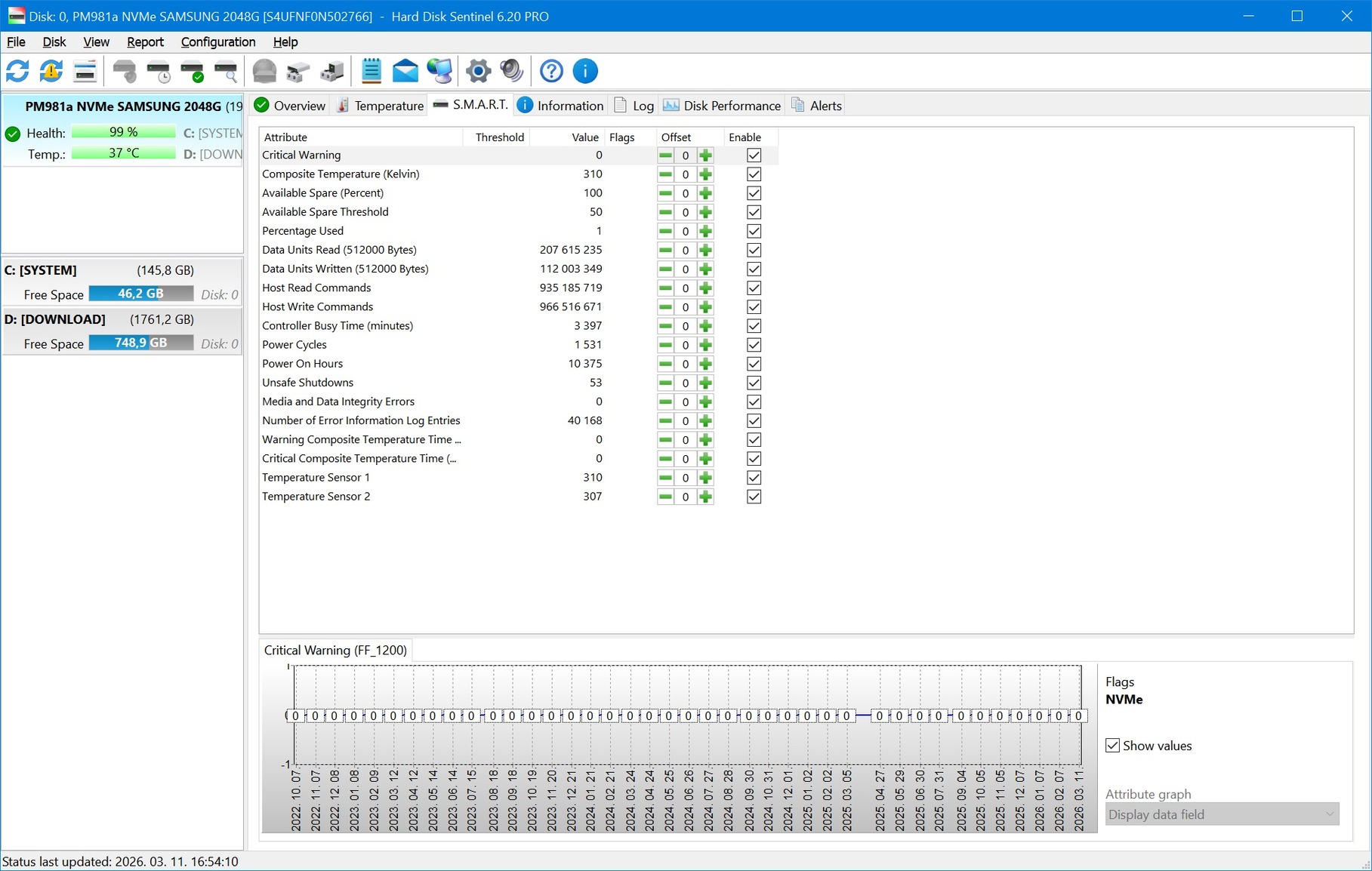1372x871 pixels.
Task: Toggle Enable for Number of Error Information Log Entries
Action: click(754, 420)
